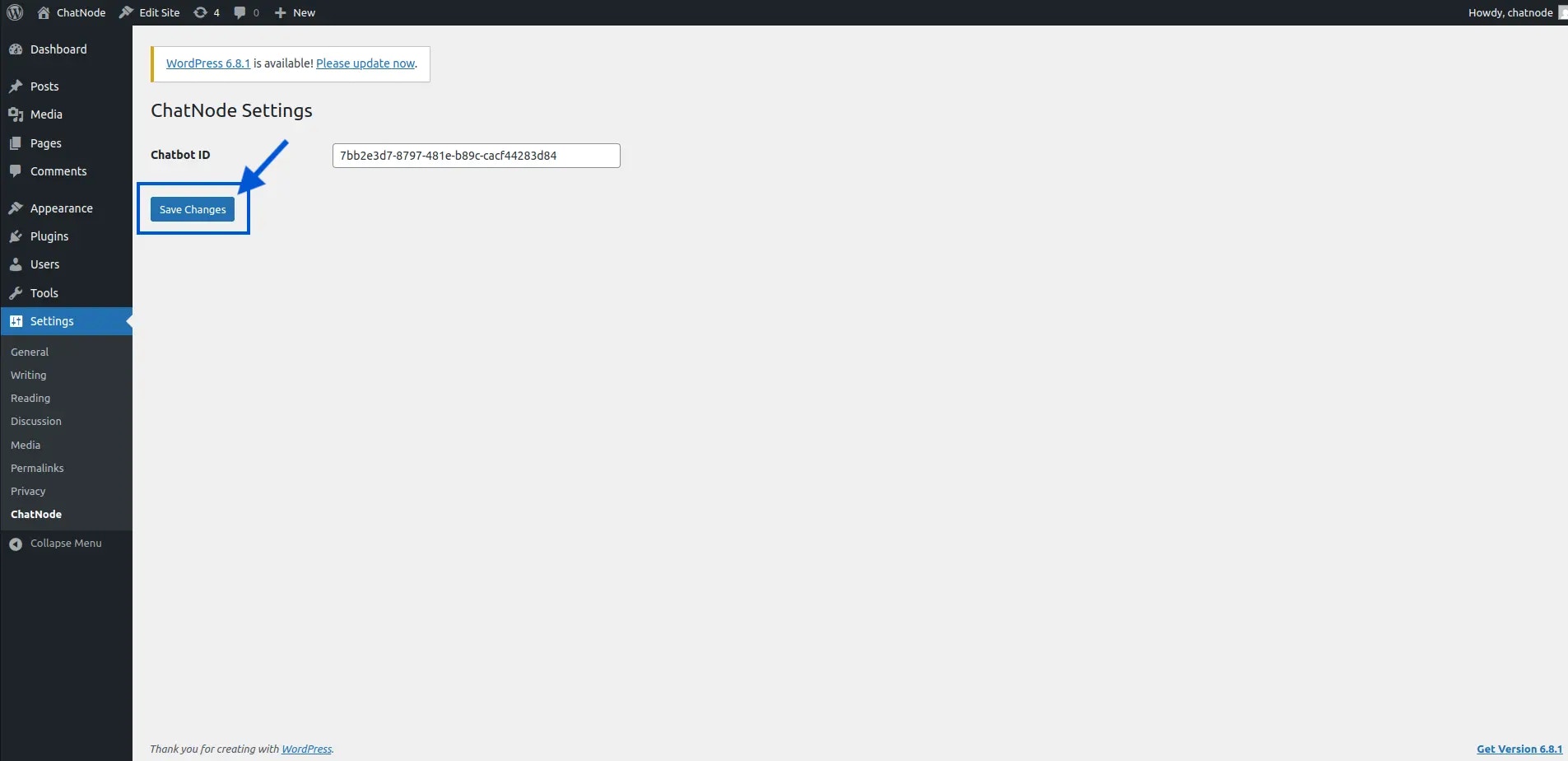Open the comments bubble icon in admin bar
The image size is (1568, 761).
240,12
